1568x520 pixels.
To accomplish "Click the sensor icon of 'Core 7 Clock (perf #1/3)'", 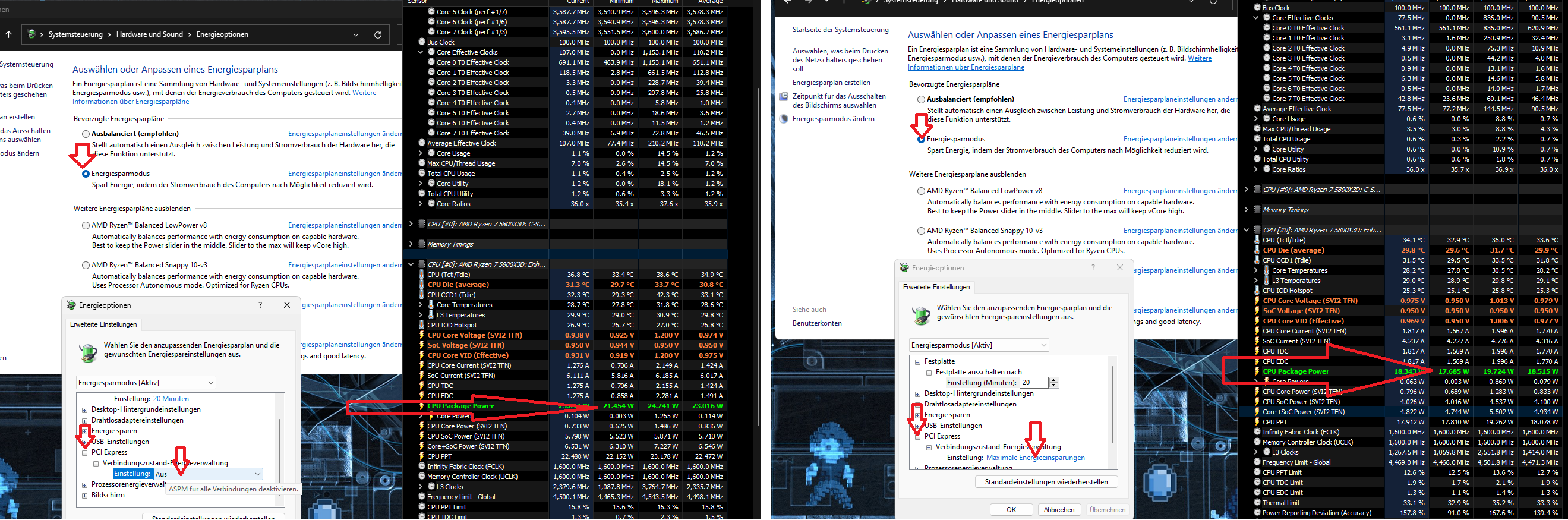I will point(431,32).
